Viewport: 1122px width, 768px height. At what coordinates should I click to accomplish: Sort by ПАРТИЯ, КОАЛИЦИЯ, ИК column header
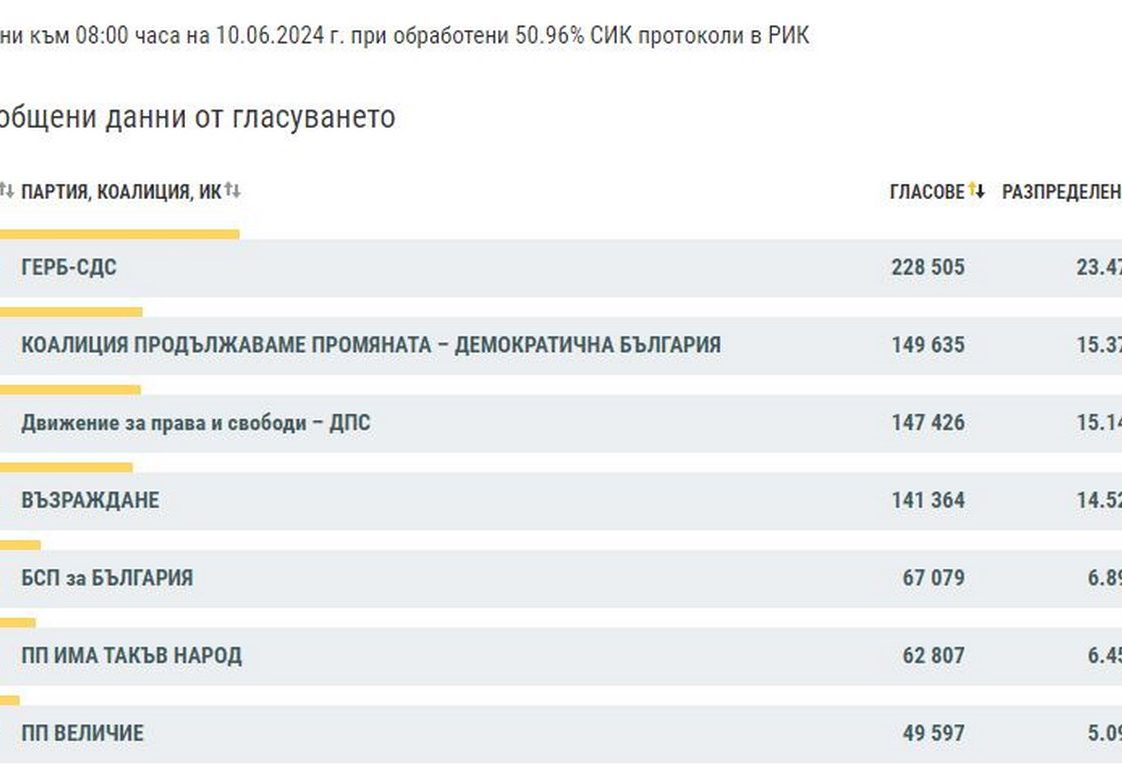pyautogui.click(x=120, y=192)
